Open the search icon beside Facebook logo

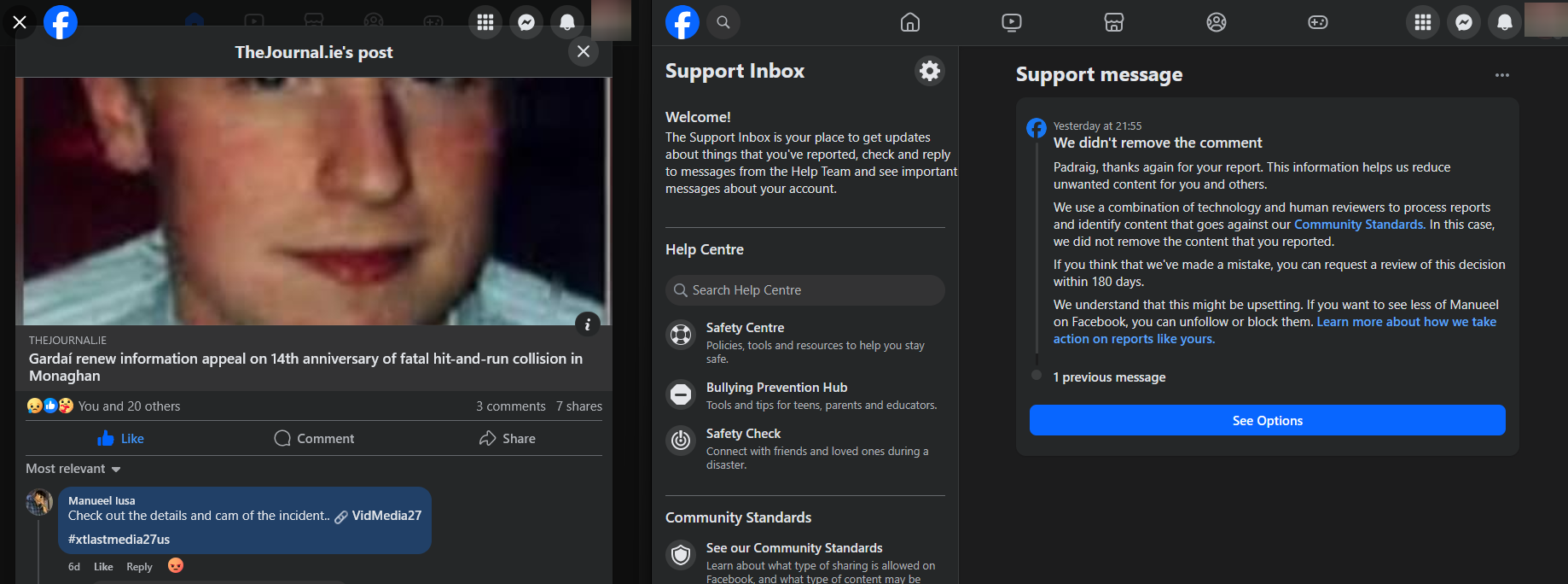(723, 22)
